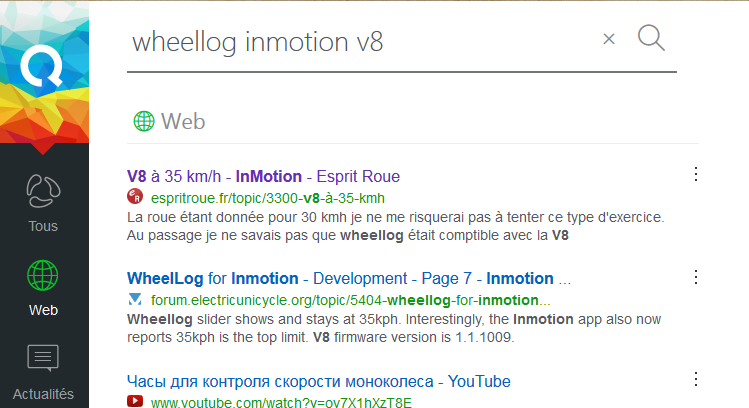Click the green Web heading globe icon
The height and width of the screenshot is (408, 749).
(144, 121)
